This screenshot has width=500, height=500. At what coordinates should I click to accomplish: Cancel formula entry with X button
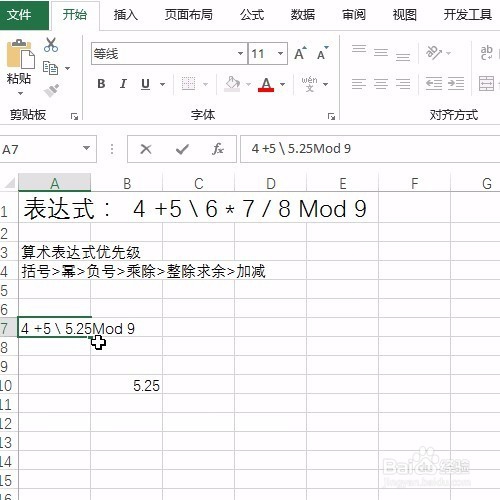[x=146, y=149]
